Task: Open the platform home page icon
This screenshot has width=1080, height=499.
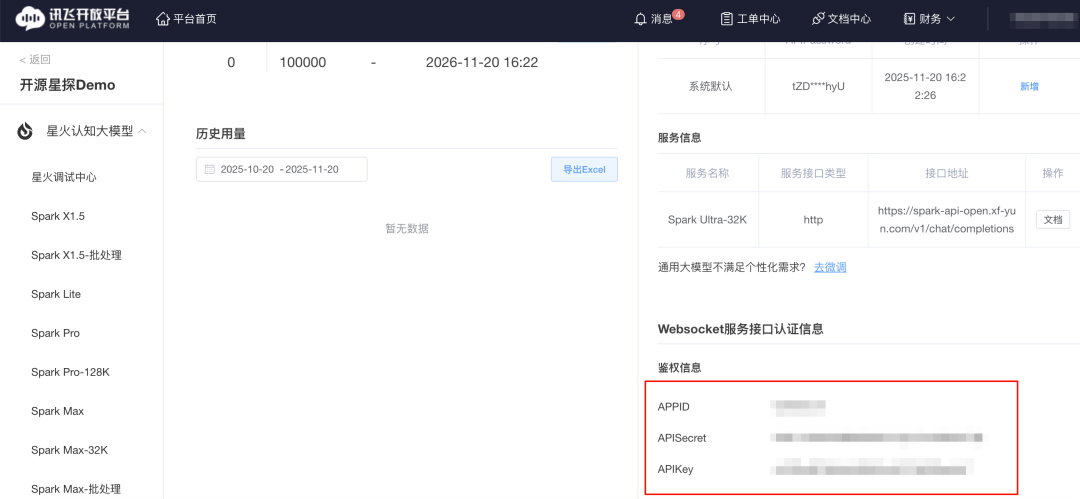Action: pyautogui.click(x=163, y=19)
